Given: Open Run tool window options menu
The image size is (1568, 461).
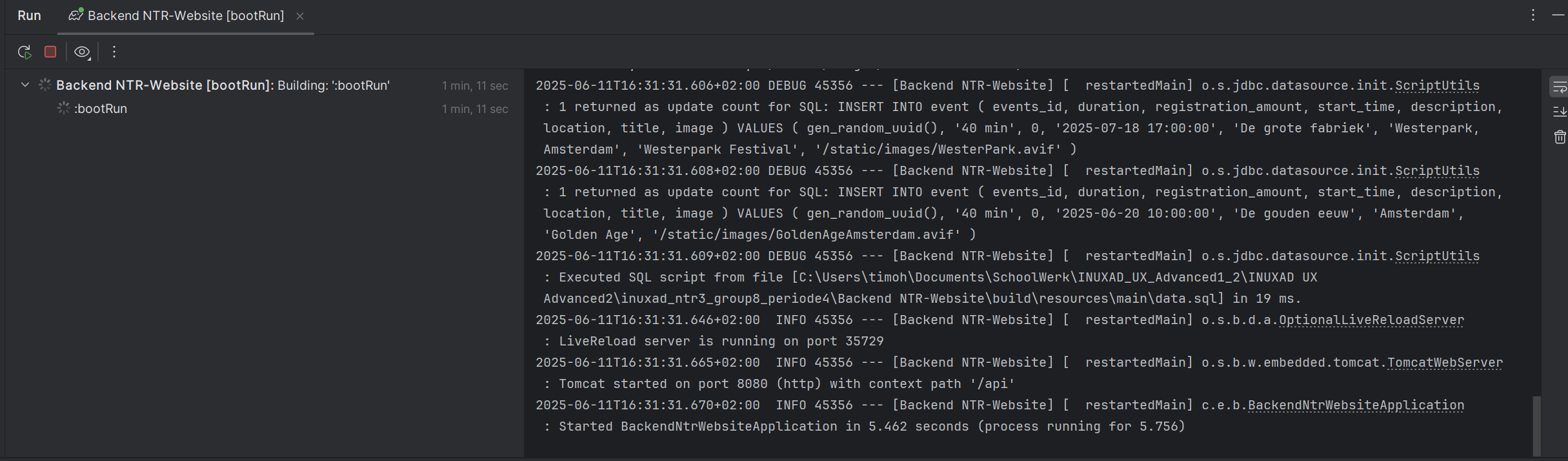Looking at the screenshot, I should 1533,15.
